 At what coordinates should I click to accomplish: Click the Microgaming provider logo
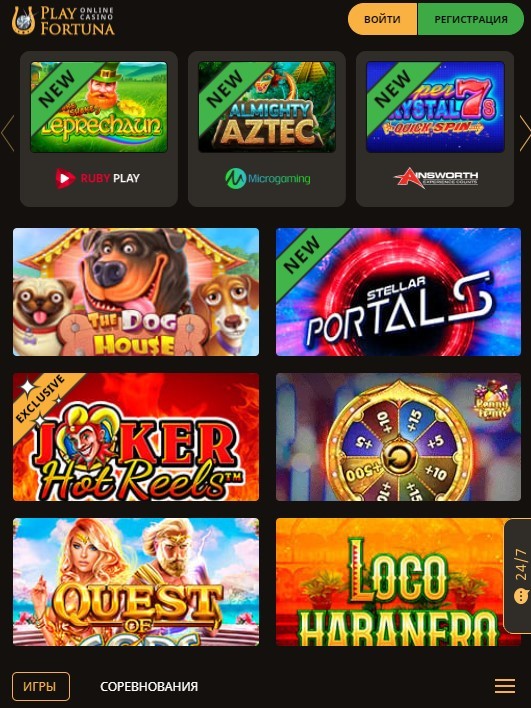click(x=267, y=178)
